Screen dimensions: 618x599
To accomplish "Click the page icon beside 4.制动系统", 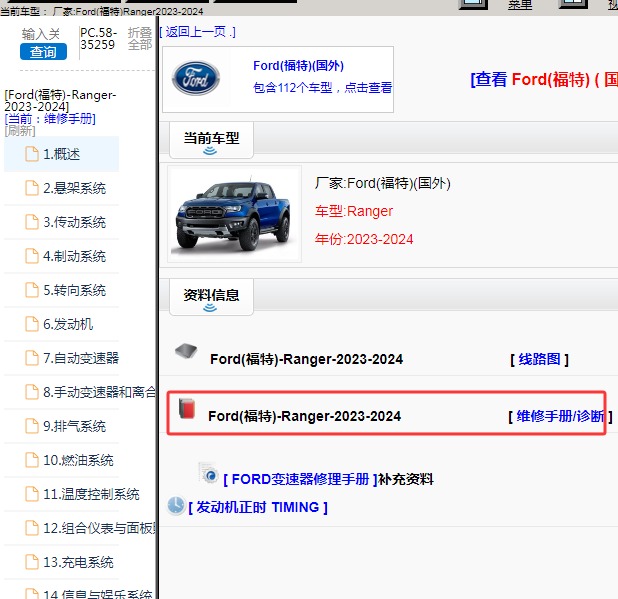I will click(x=32, y=256).
